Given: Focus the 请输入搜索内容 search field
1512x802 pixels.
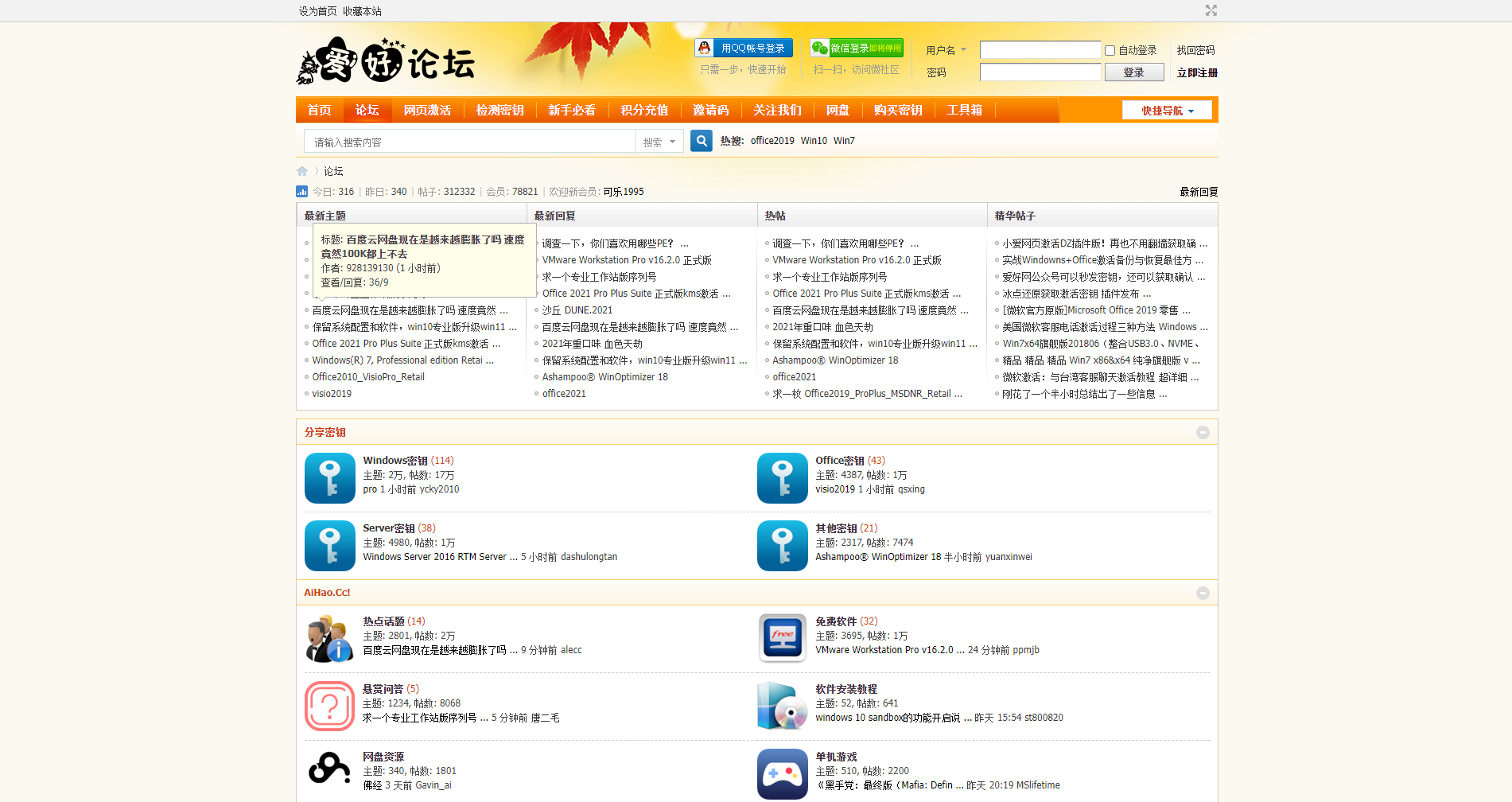Looking at the screenshot, I should 470,142.
